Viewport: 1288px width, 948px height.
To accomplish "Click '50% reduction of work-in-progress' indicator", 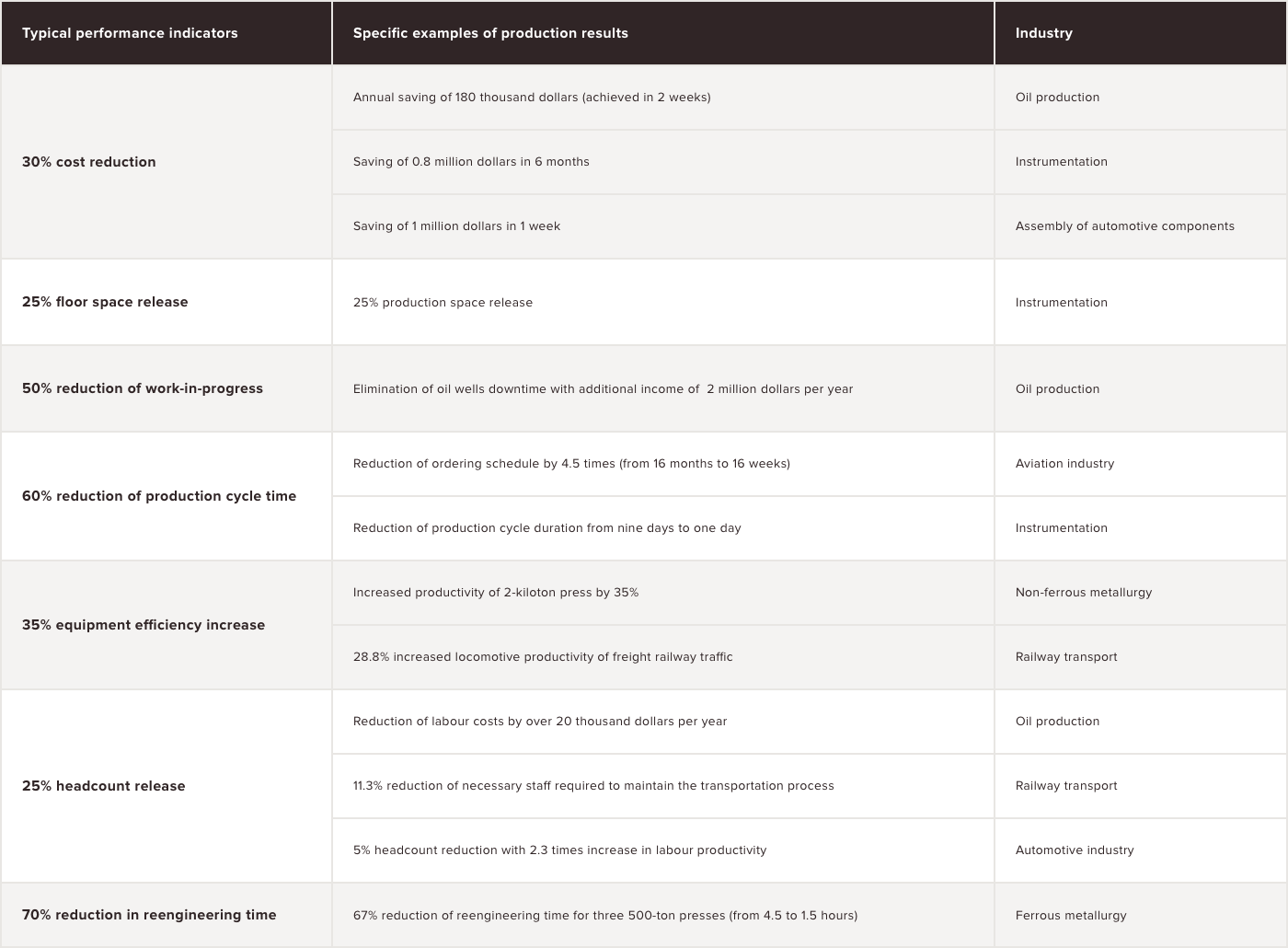I will 143,388.
